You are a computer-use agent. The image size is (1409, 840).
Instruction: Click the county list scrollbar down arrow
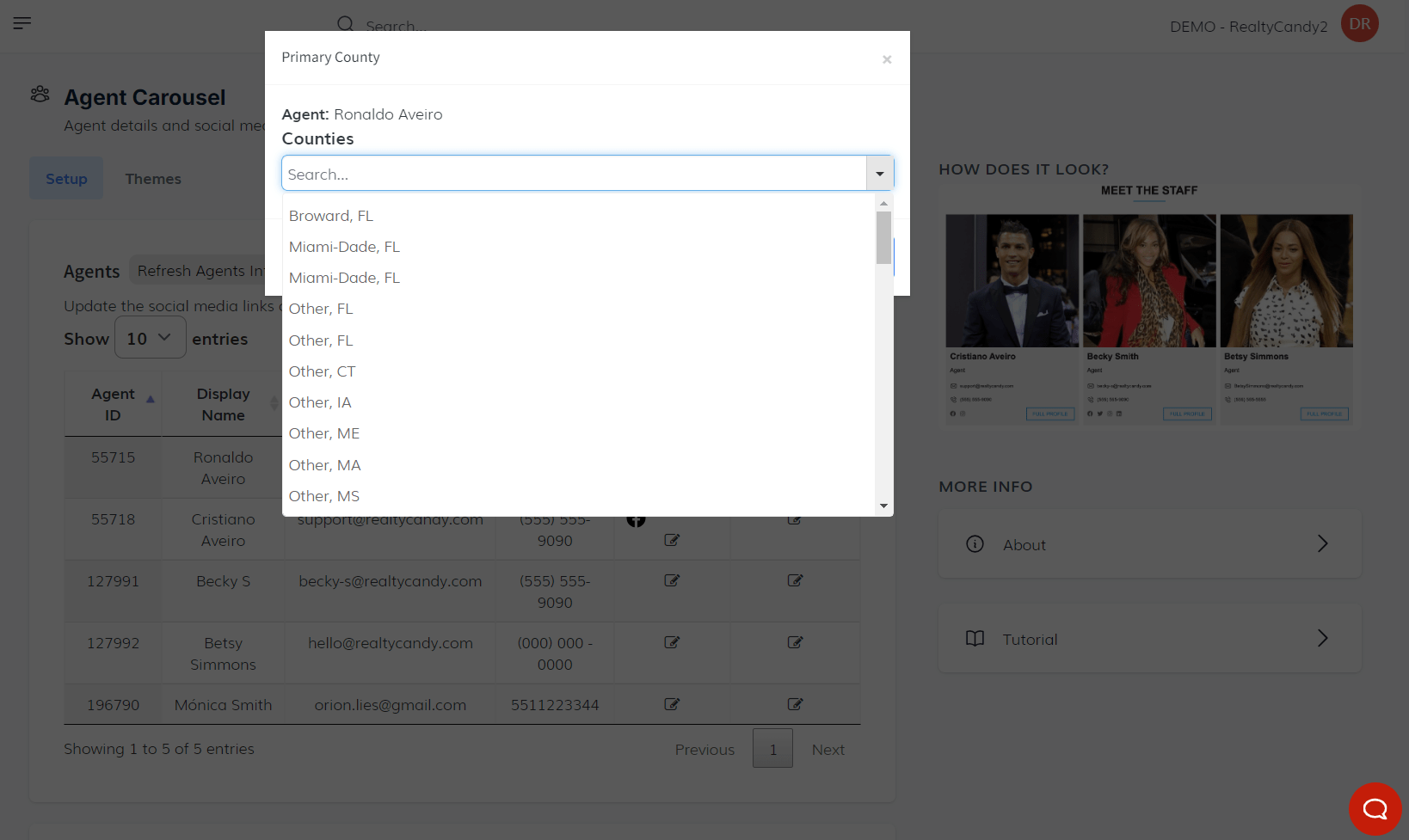tap(883, 506)
